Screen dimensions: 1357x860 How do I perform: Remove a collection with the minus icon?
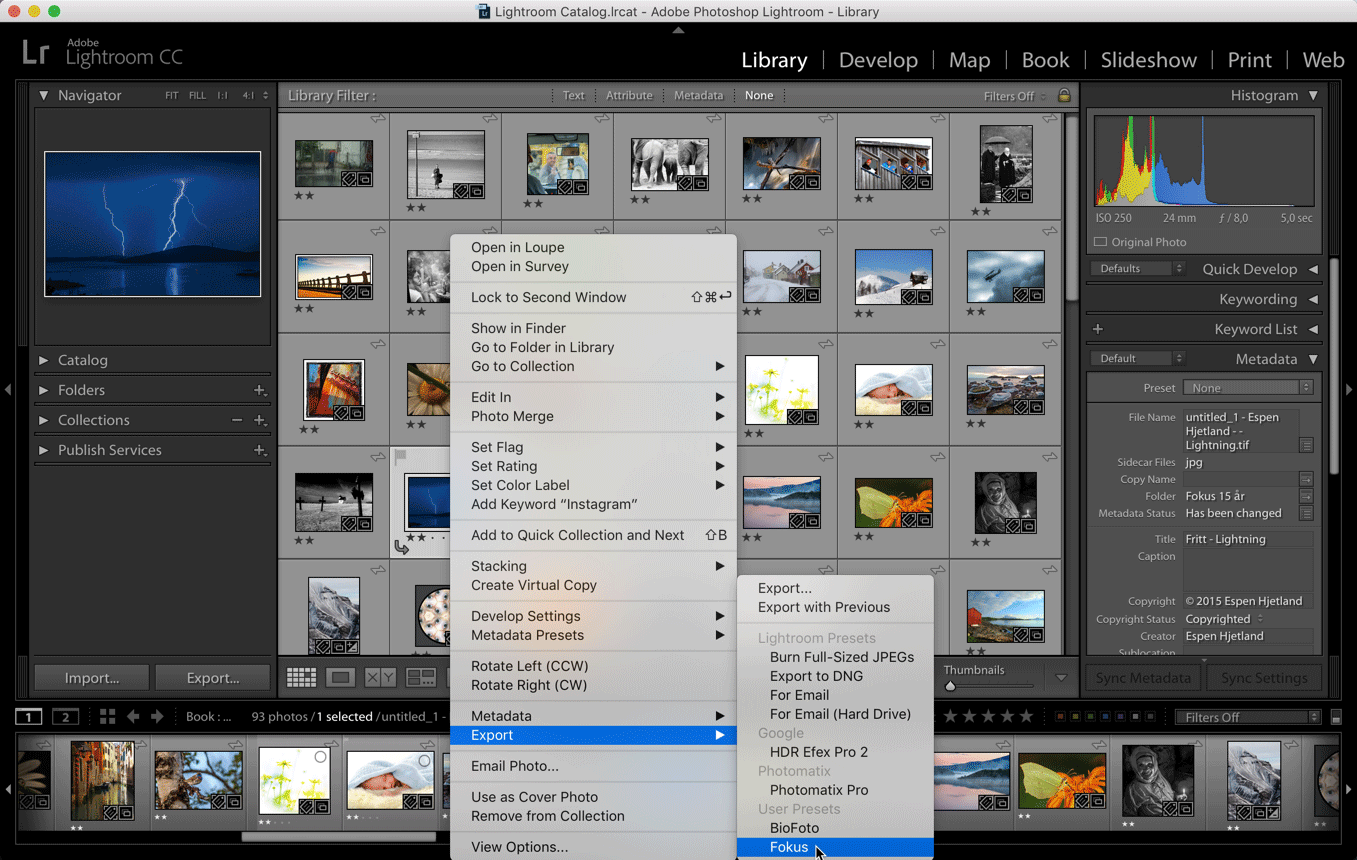tap(237, 420)
